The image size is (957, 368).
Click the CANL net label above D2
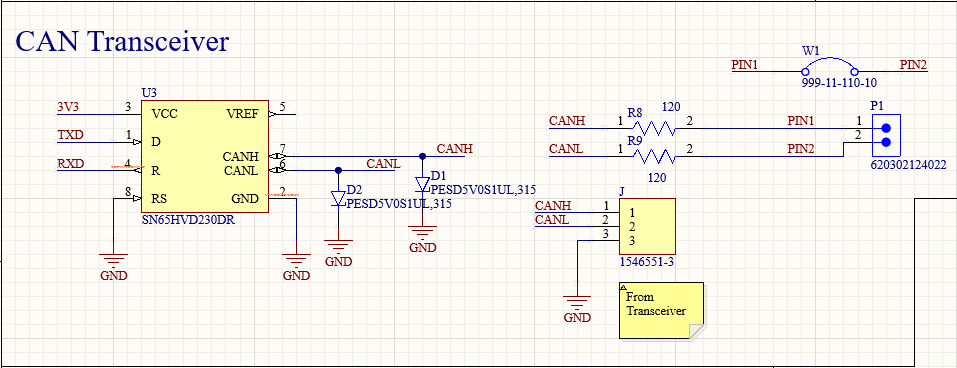(x=383, y=163)
